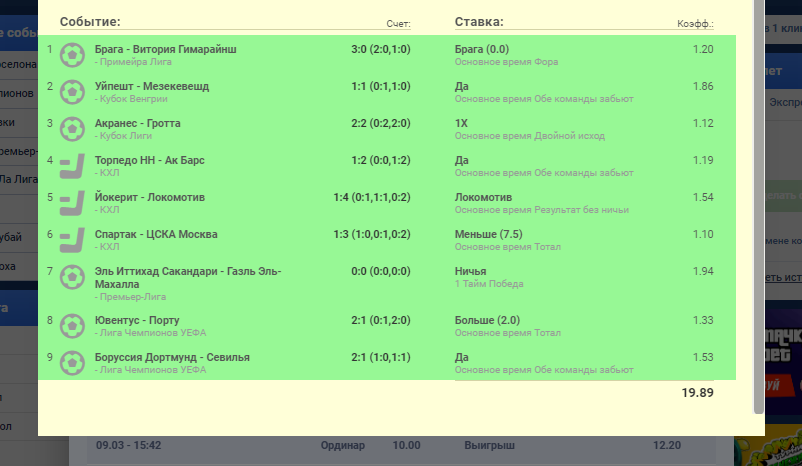The image size is (802, 466).
Task: Click the Основное время Фора label
Action: coord(506,62)
